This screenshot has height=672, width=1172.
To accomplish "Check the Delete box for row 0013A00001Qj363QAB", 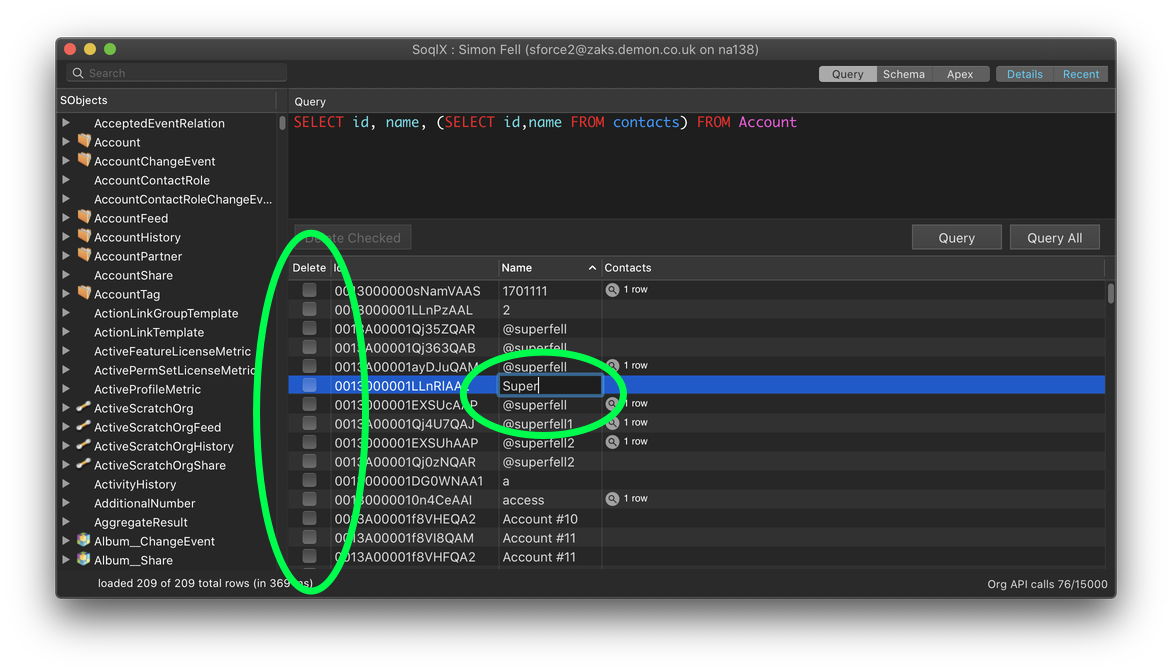I will 309,347.
